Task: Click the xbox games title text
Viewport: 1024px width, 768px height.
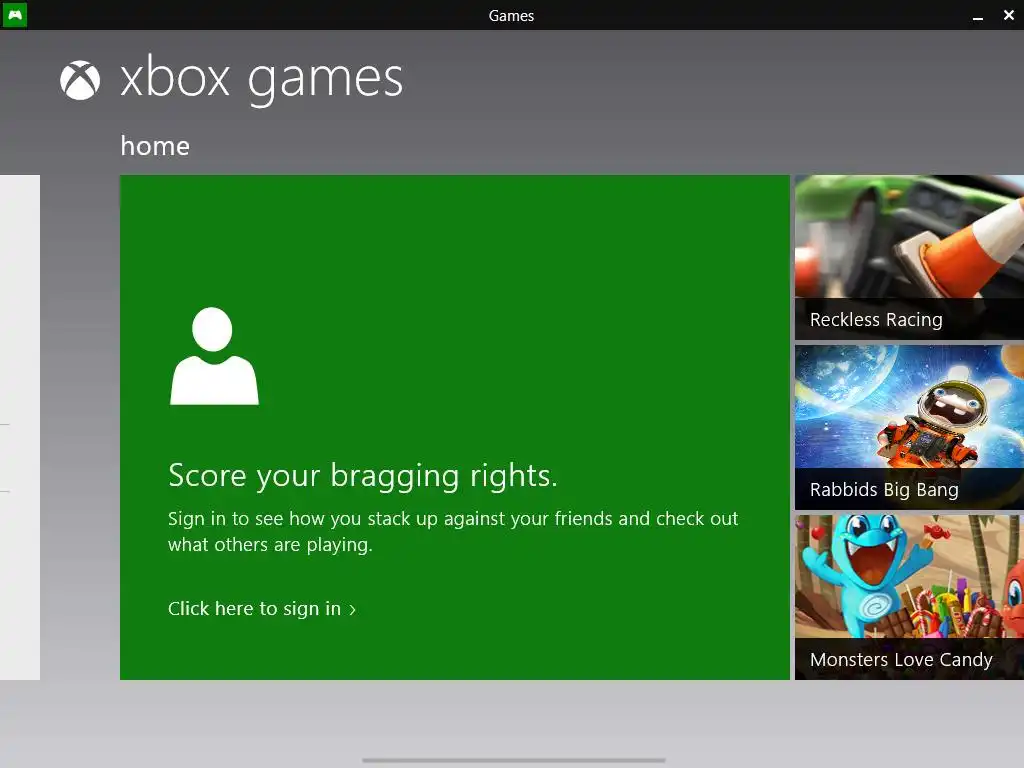Action: 261,80
